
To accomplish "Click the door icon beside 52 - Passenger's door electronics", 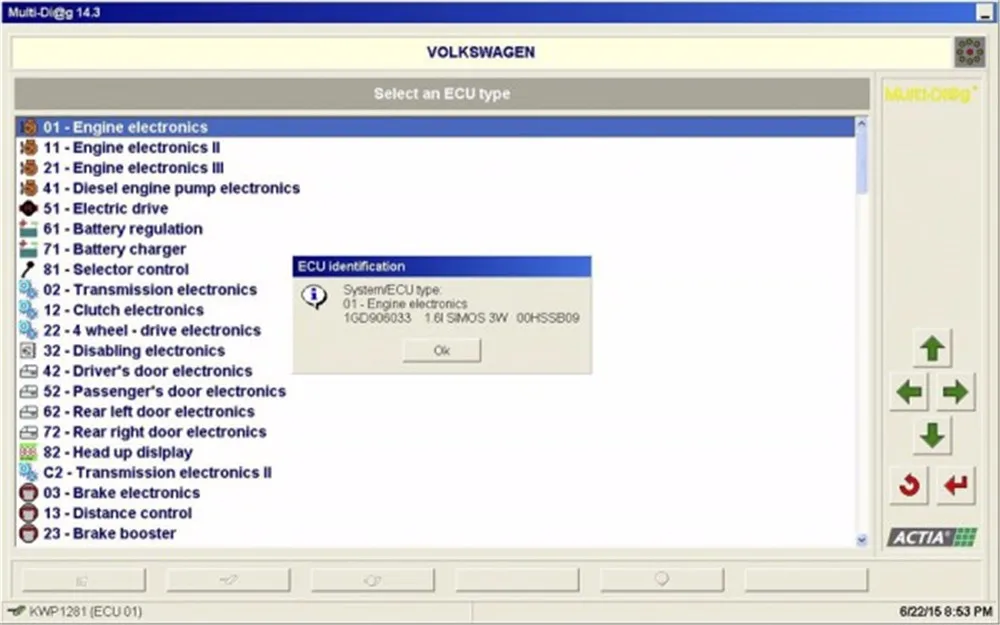I will (x=28, y=391).
